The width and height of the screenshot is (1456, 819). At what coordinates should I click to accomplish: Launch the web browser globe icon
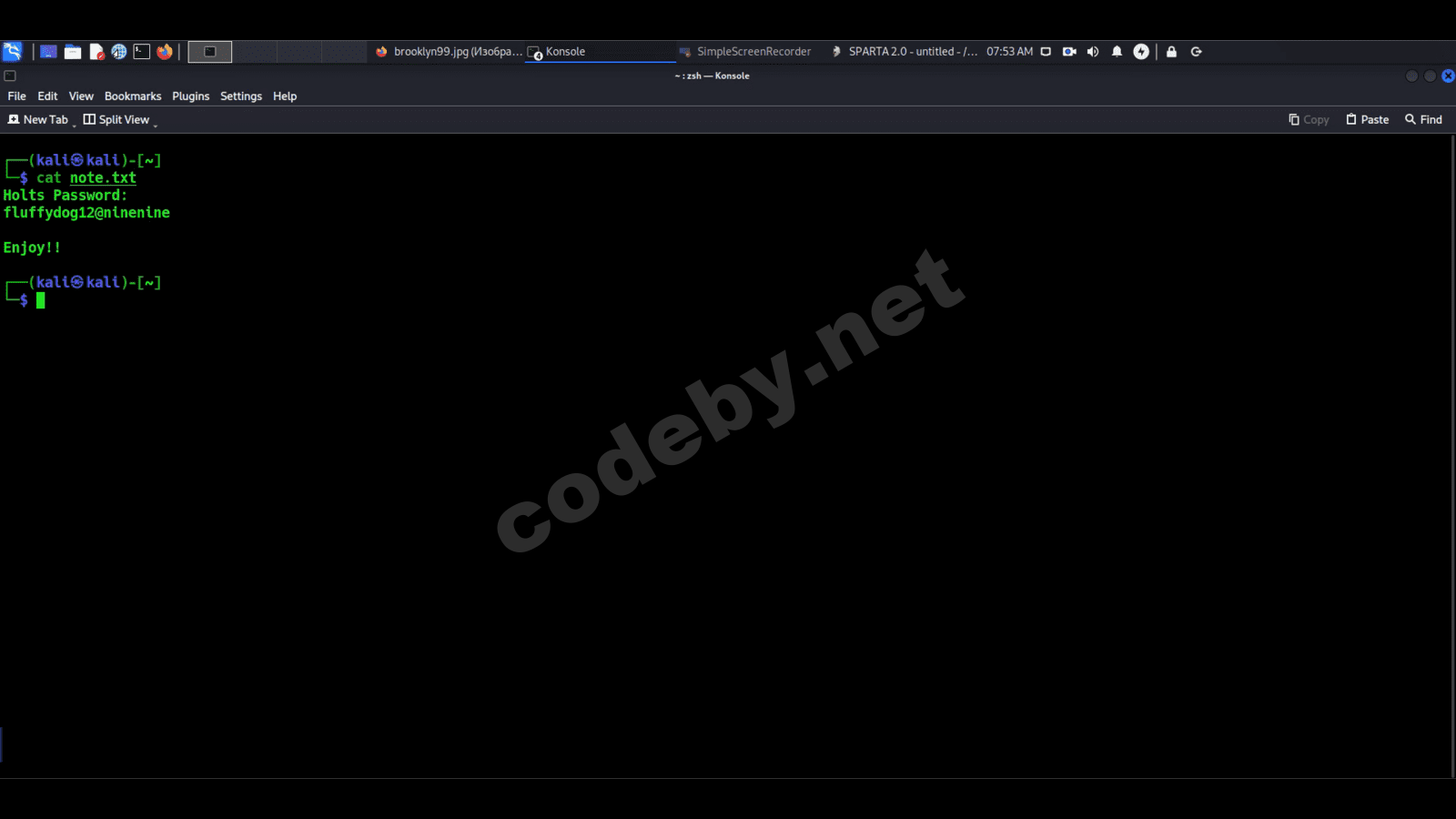click(119, 52)
